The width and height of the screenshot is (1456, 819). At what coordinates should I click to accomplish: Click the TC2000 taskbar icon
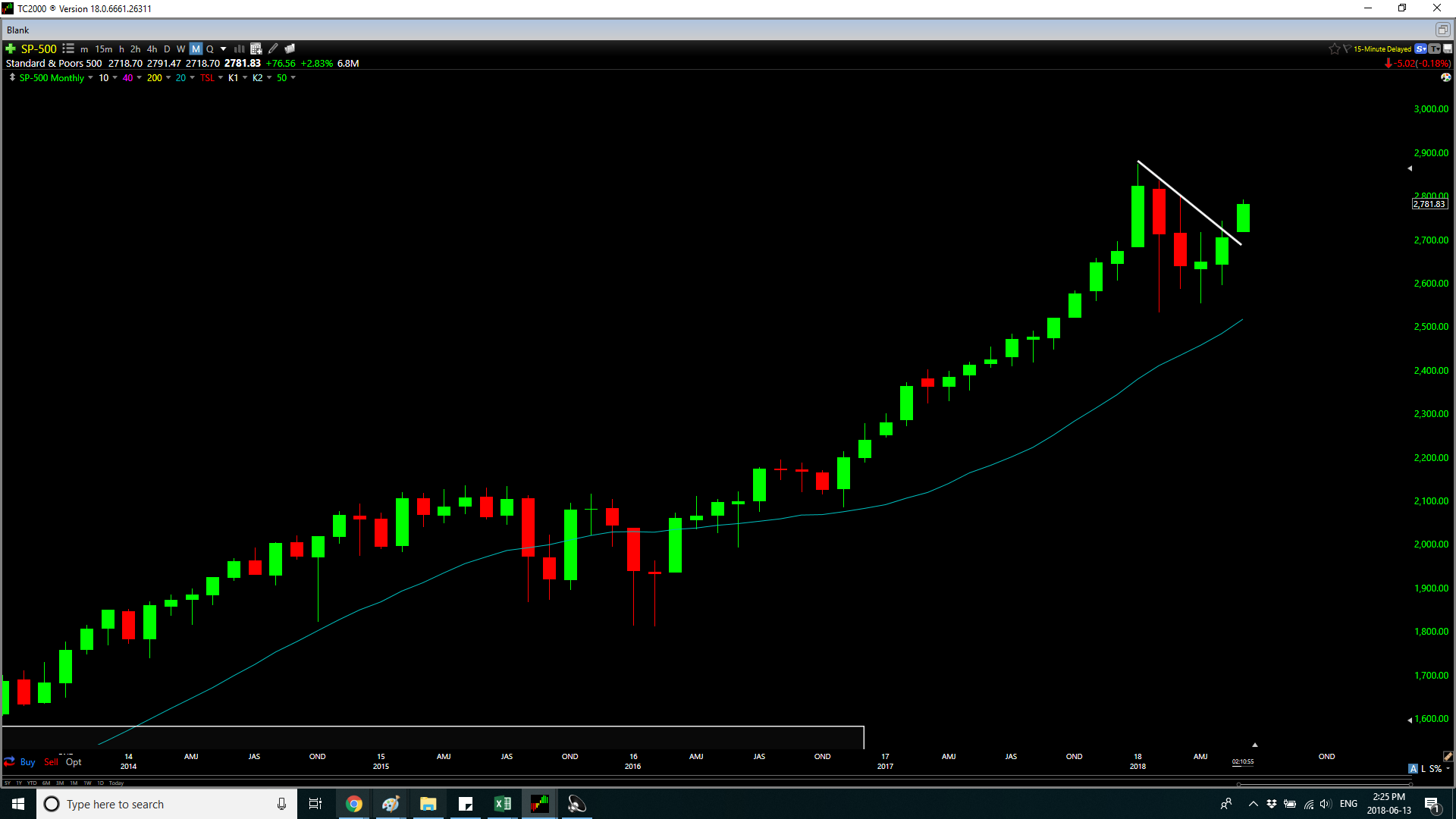539,804
